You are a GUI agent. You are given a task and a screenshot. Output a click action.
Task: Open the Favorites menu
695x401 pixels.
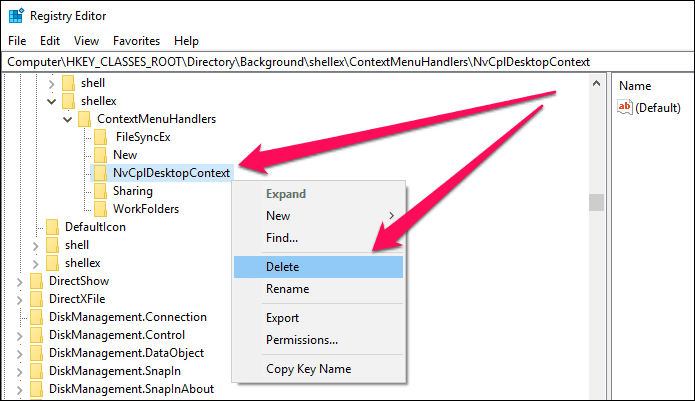[136, 41]
